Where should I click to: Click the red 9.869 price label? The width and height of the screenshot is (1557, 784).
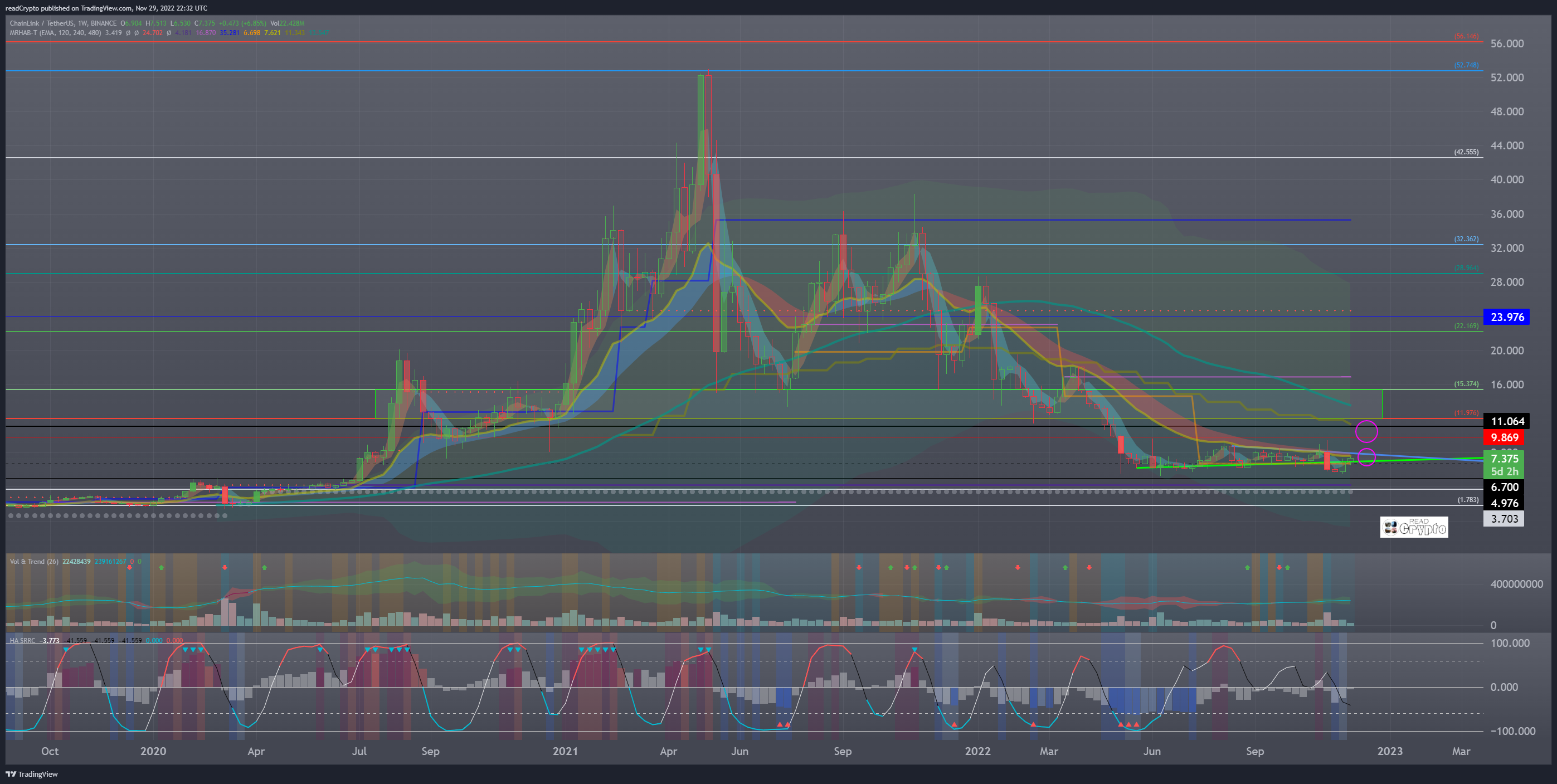coord(1504,437)
